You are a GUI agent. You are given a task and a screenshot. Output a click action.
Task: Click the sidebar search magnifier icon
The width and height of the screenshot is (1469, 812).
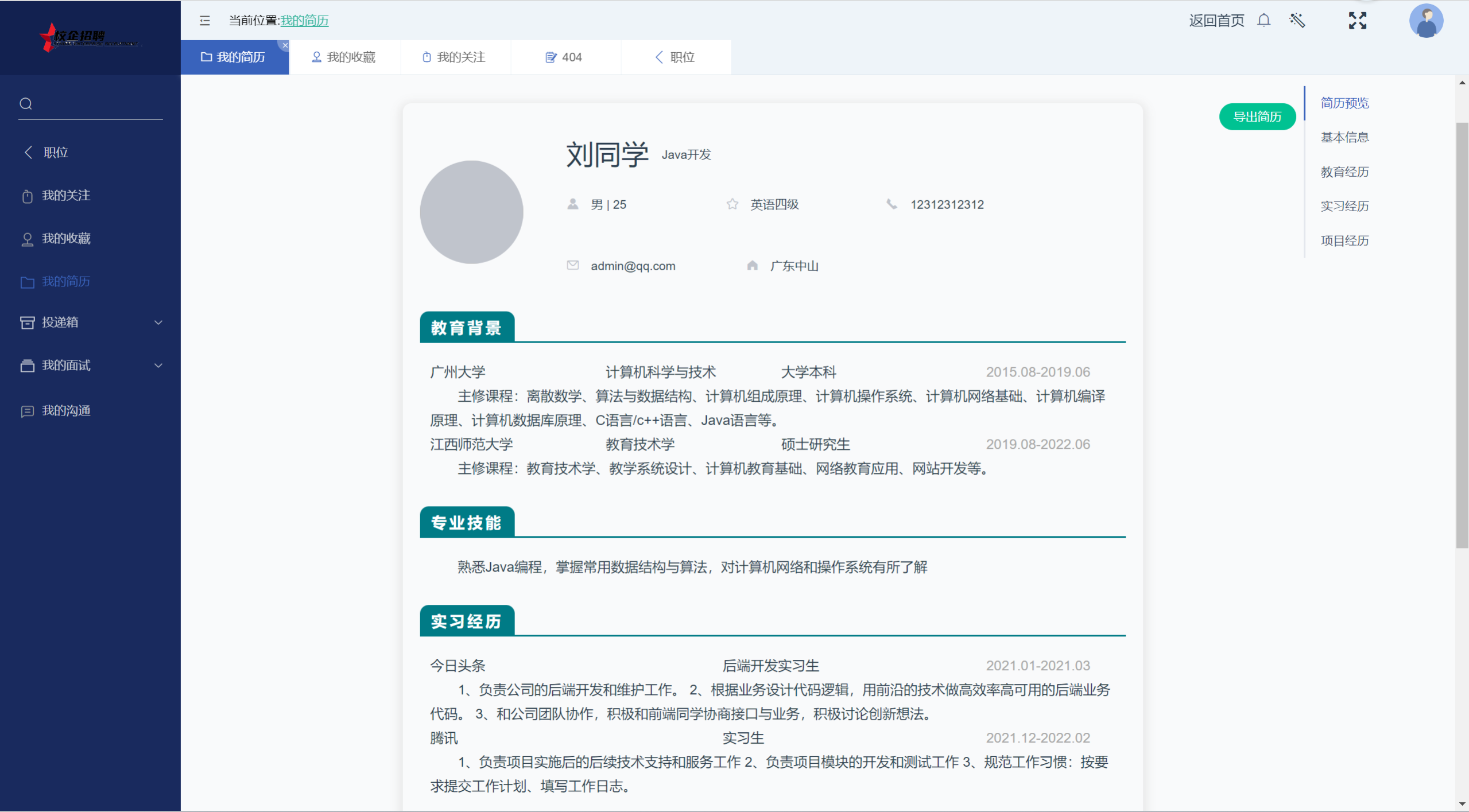coord(26,104)
